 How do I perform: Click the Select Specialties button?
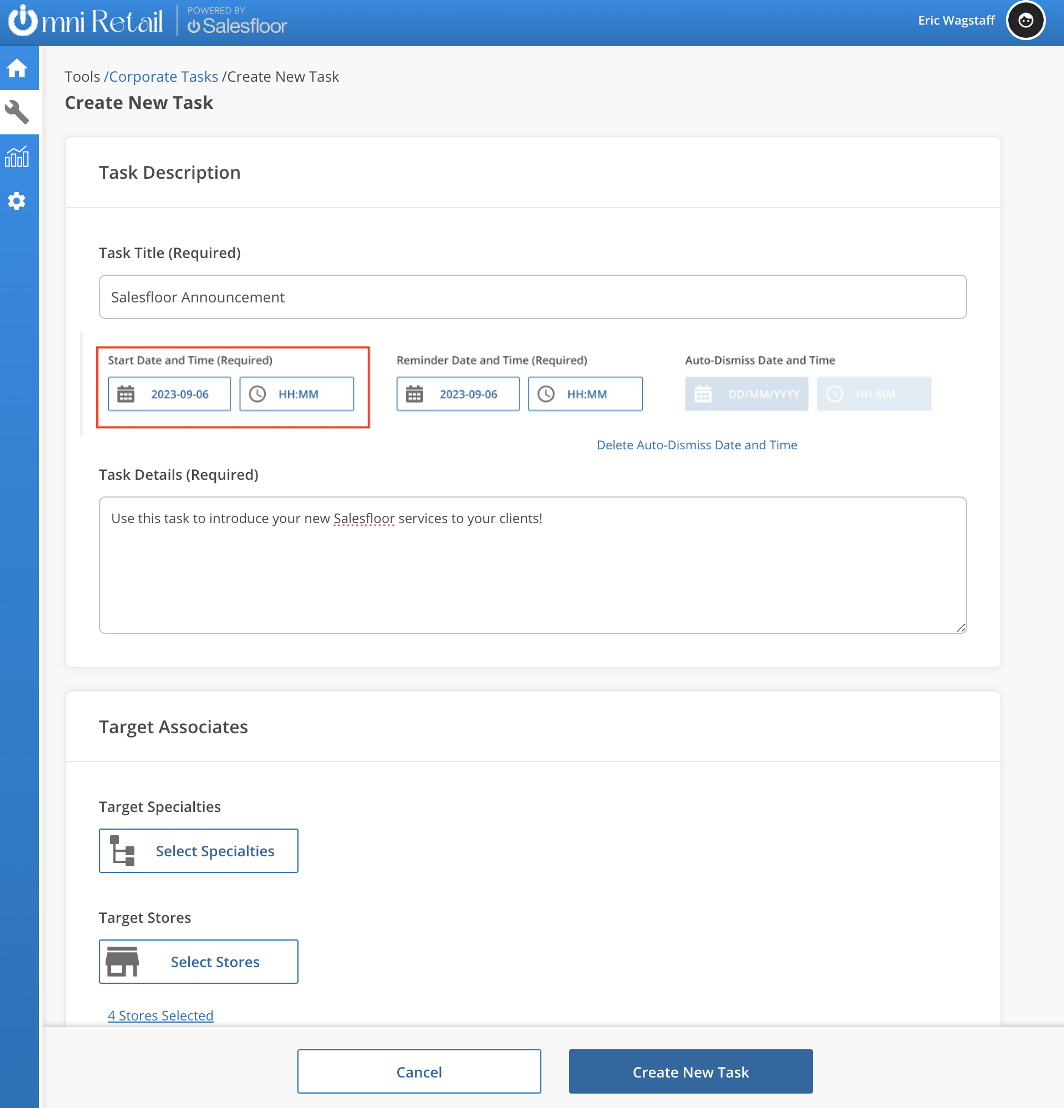point(199,851)
